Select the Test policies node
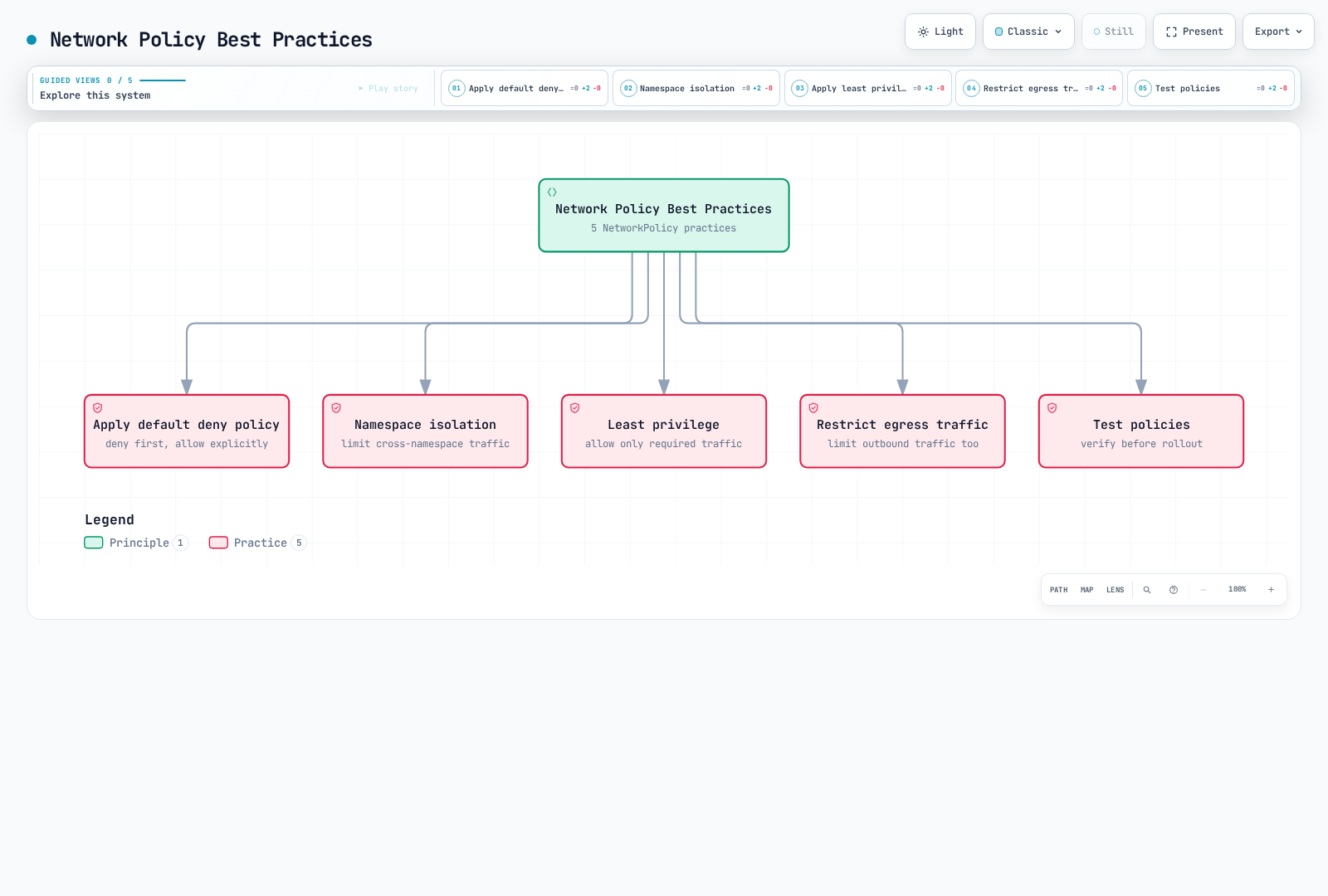This screenshot has width=1328, height=896. pyautogui.click(x=1141, y=431)
